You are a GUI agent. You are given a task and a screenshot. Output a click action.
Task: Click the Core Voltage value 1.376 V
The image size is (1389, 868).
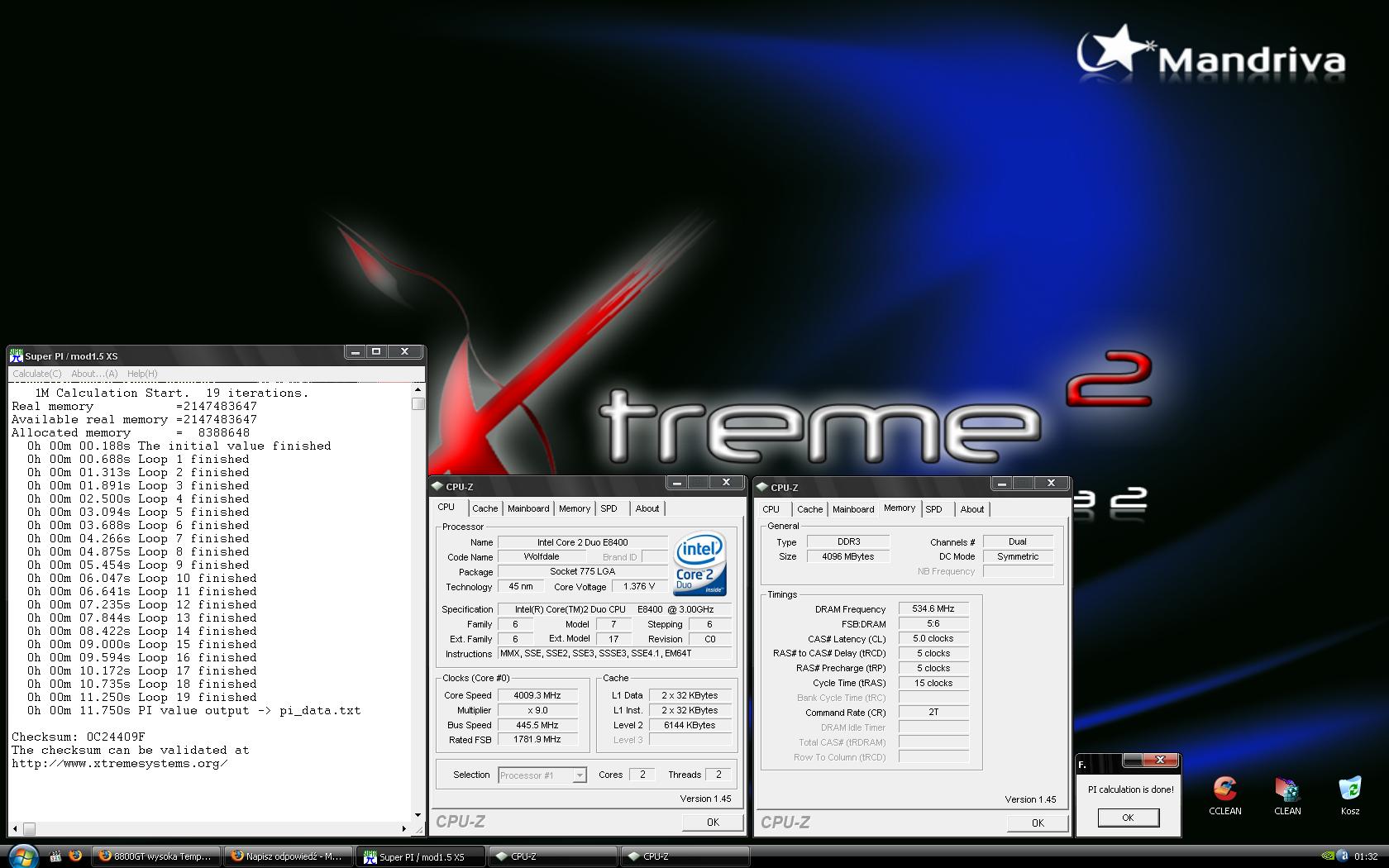click(640, 587)
